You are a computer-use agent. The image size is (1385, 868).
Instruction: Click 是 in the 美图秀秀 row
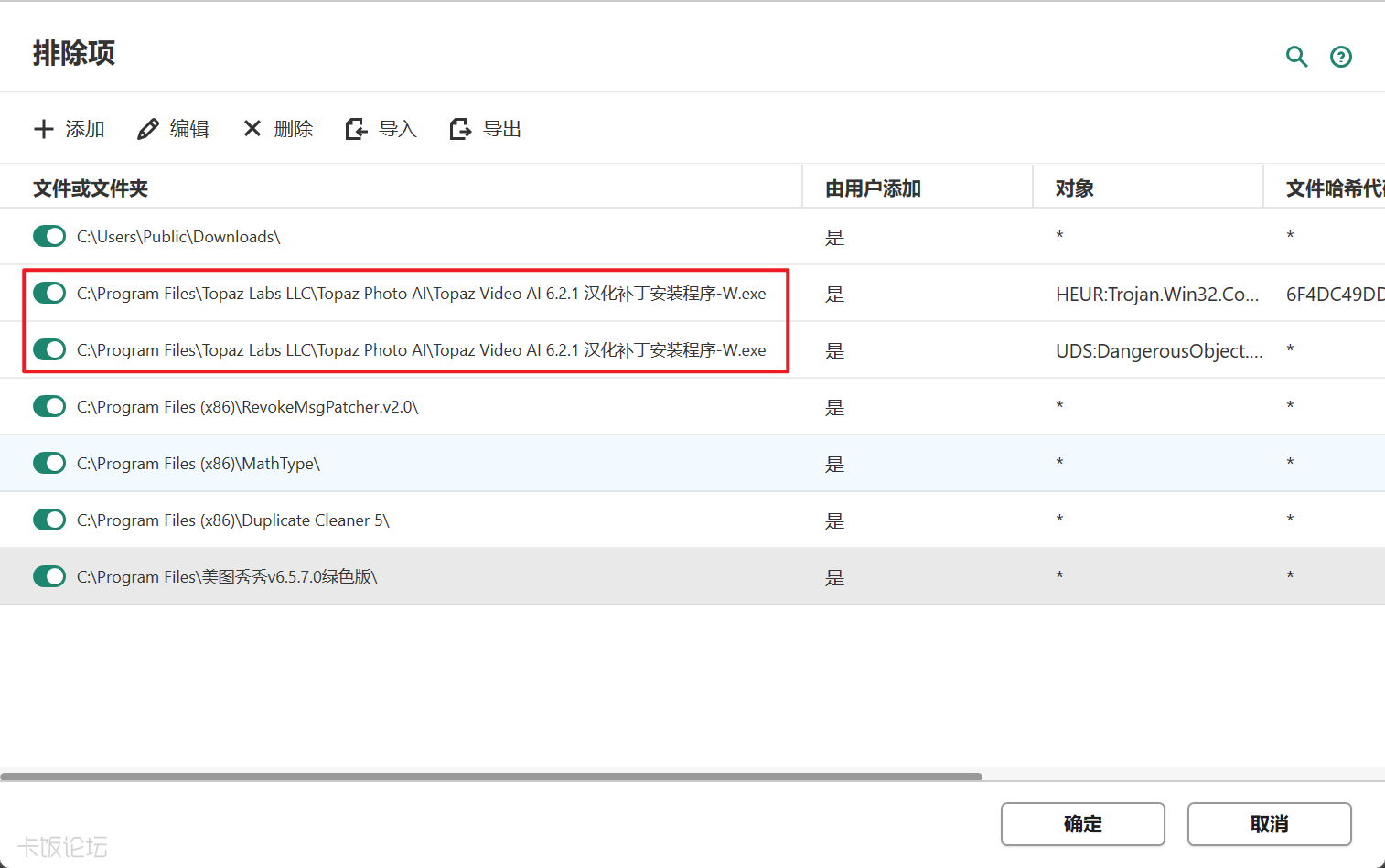click(834, 577)
